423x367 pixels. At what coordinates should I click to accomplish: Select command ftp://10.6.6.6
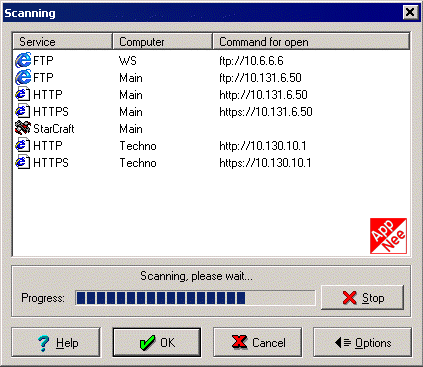tap(251, 61)
